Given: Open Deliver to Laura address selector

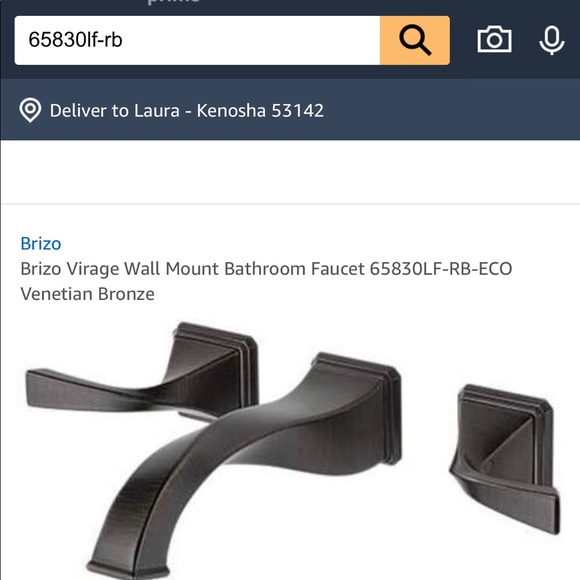Looking at the screenshot, I should coord(187,111).
